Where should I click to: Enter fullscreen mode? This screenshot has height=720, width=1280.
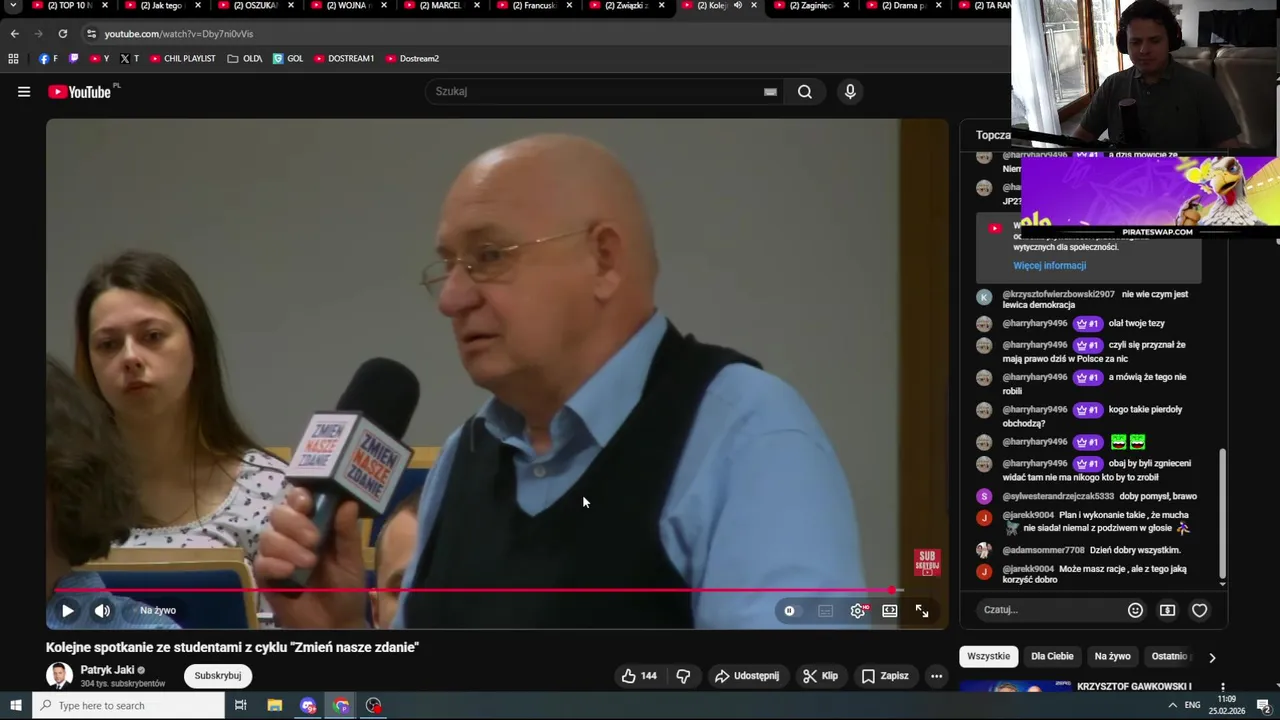(922, 611)
